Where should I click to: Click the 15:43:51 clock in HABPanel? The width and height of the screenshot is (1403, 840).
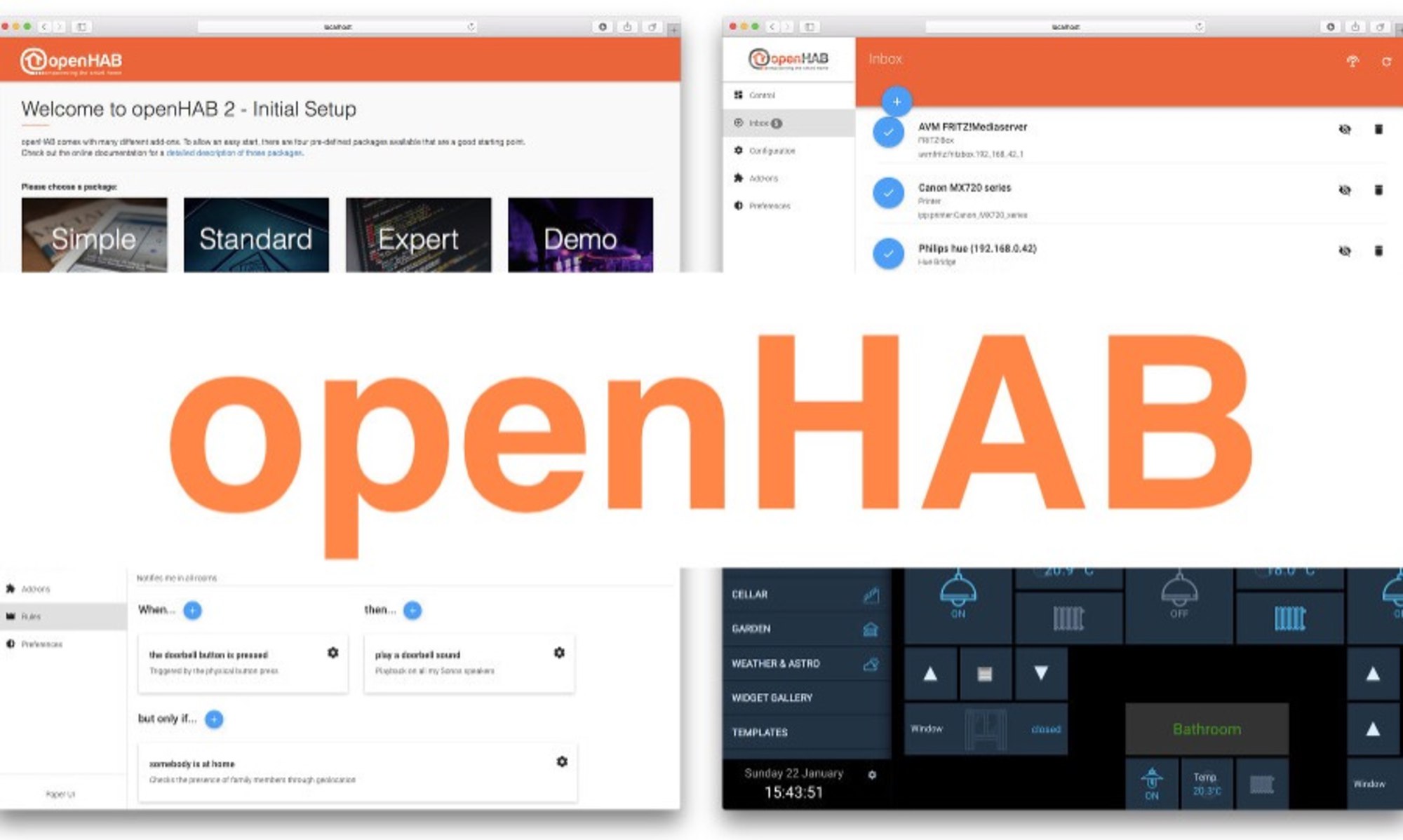pyautogui.click(x=793, y=792)
